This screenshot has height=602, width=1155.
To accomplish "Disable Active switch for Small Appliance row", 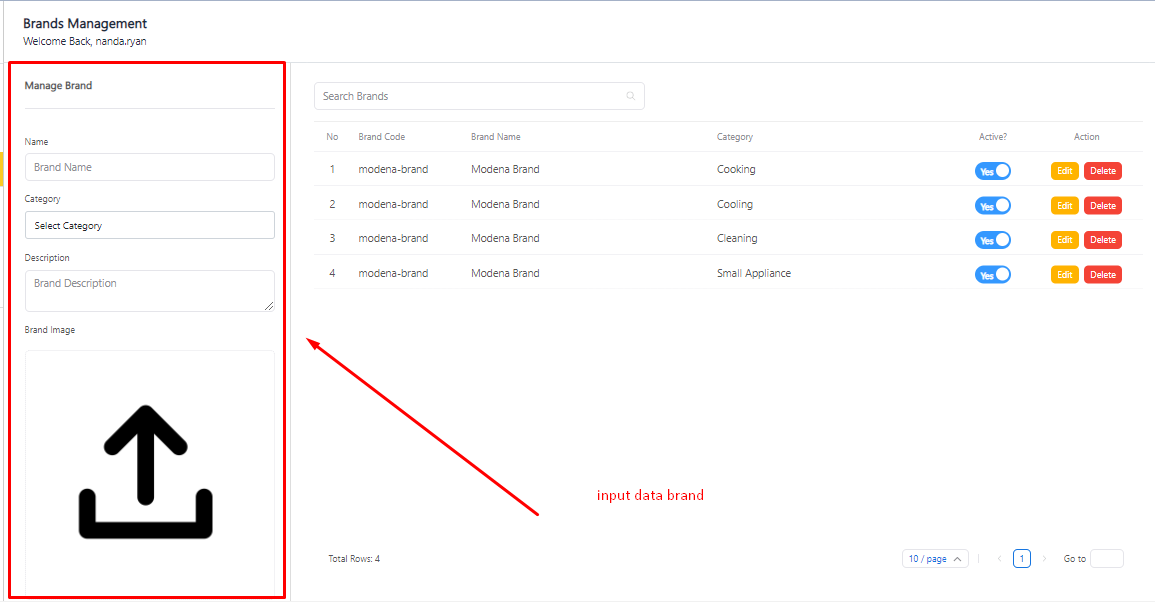I will [x=992, y=274].
